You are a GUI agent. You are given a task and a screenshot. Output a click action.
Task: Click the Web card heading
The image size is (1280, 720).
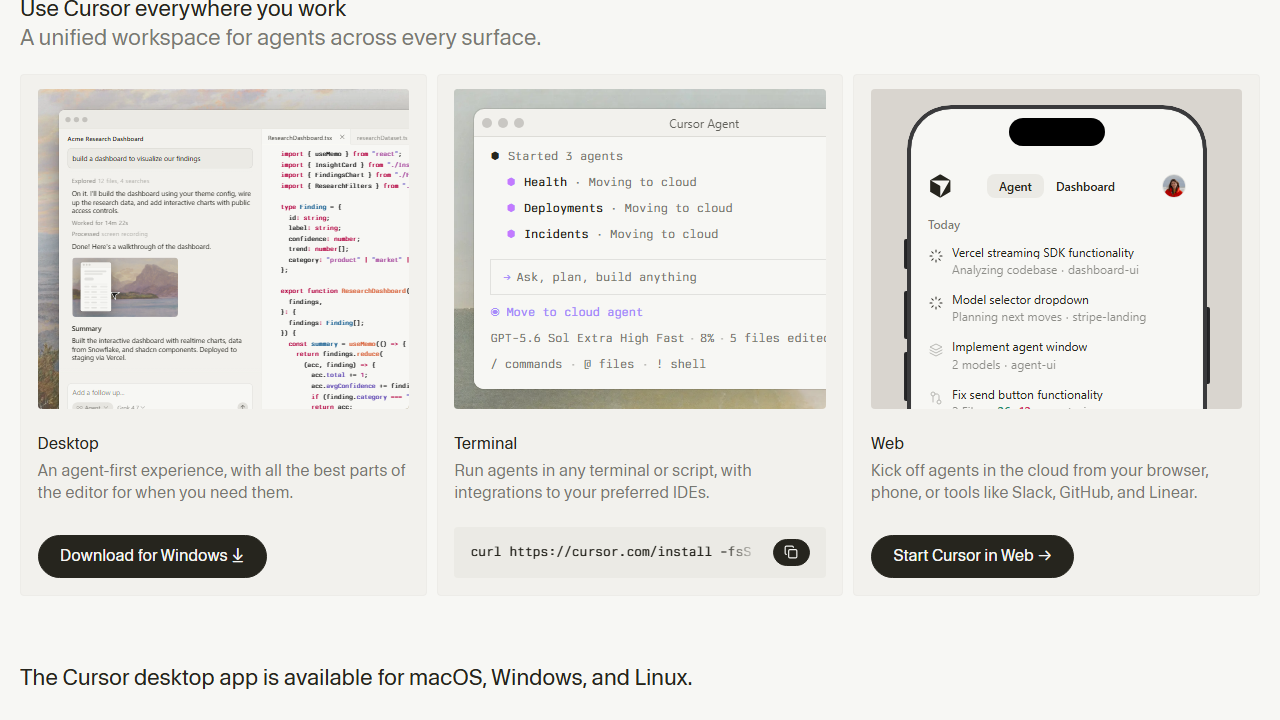pyautogui.click(x=887, y=443)
